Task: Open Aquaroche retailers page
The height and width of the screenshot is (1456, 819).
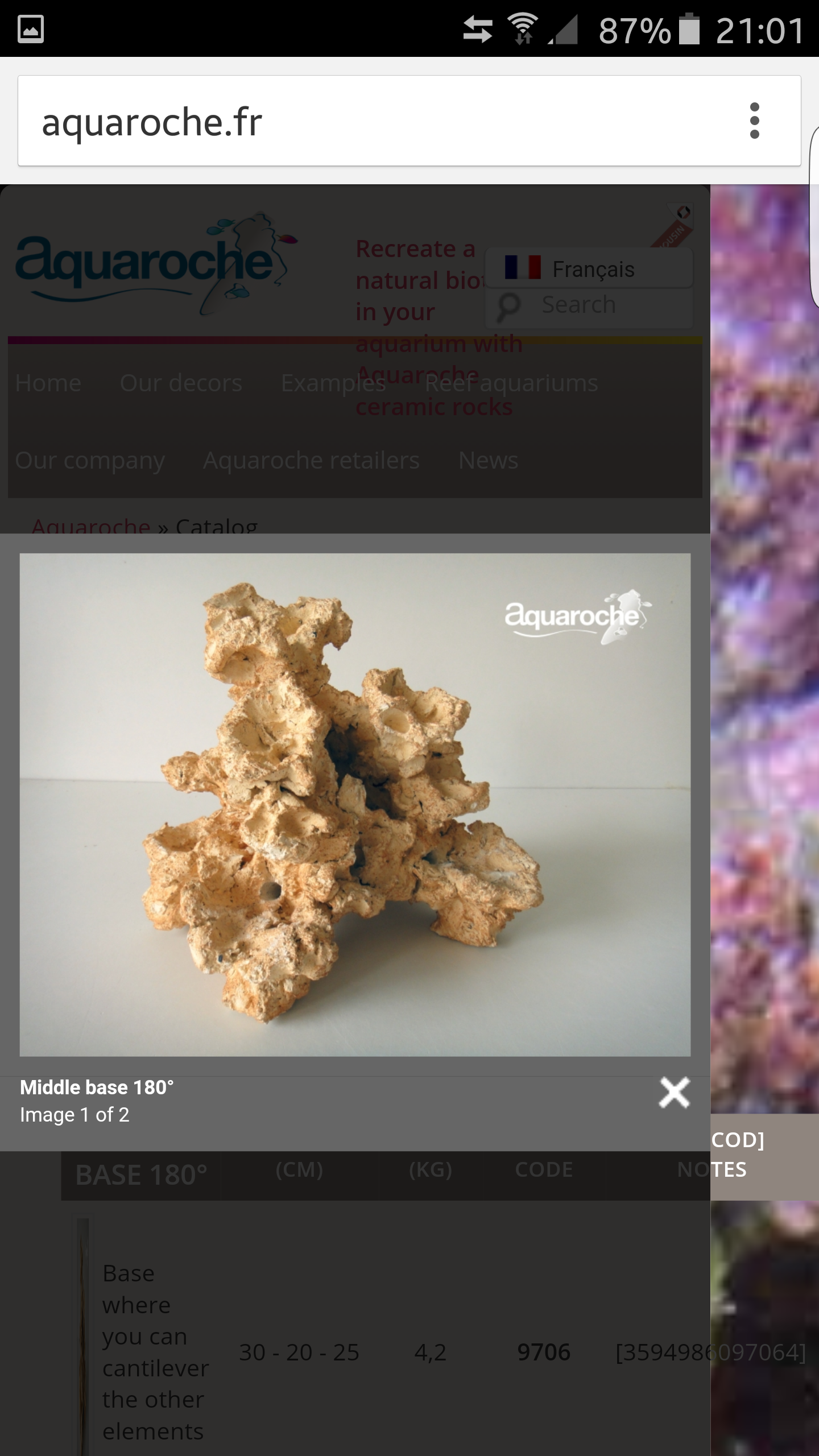Action: tap(311, 460)
